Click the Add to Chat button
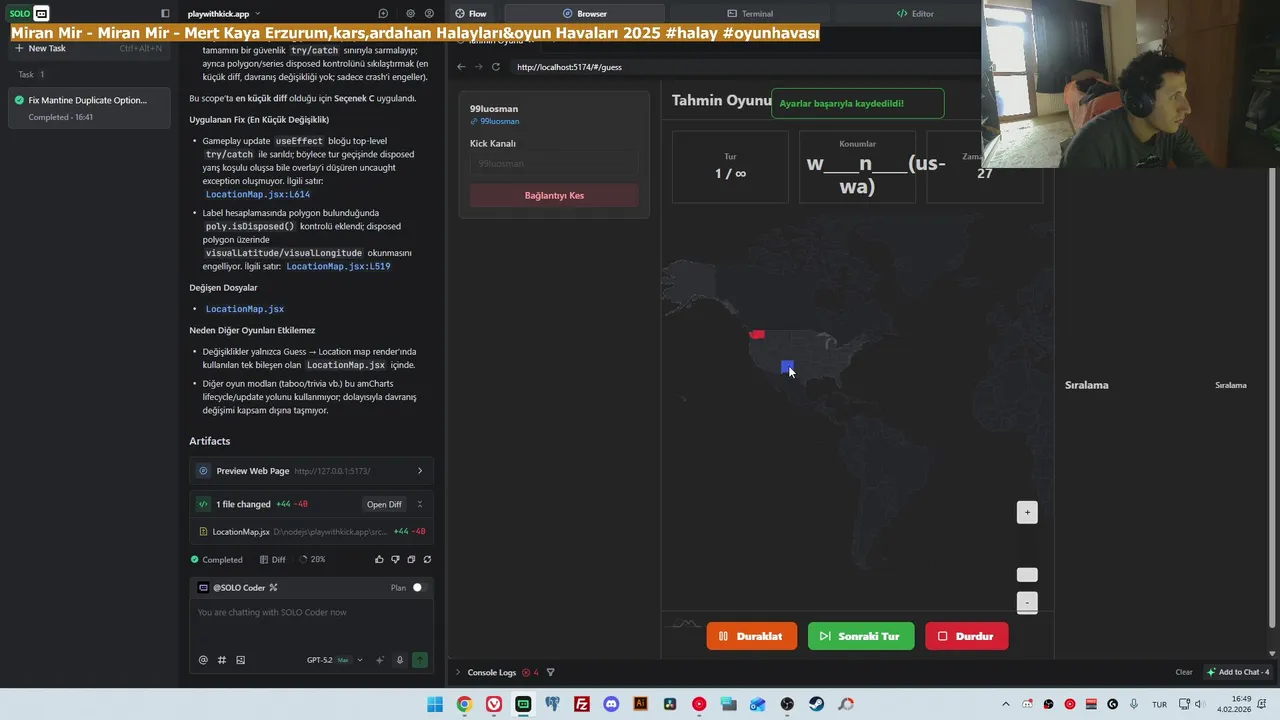This screenshot has width=1280, height=720. point(1238,672)
